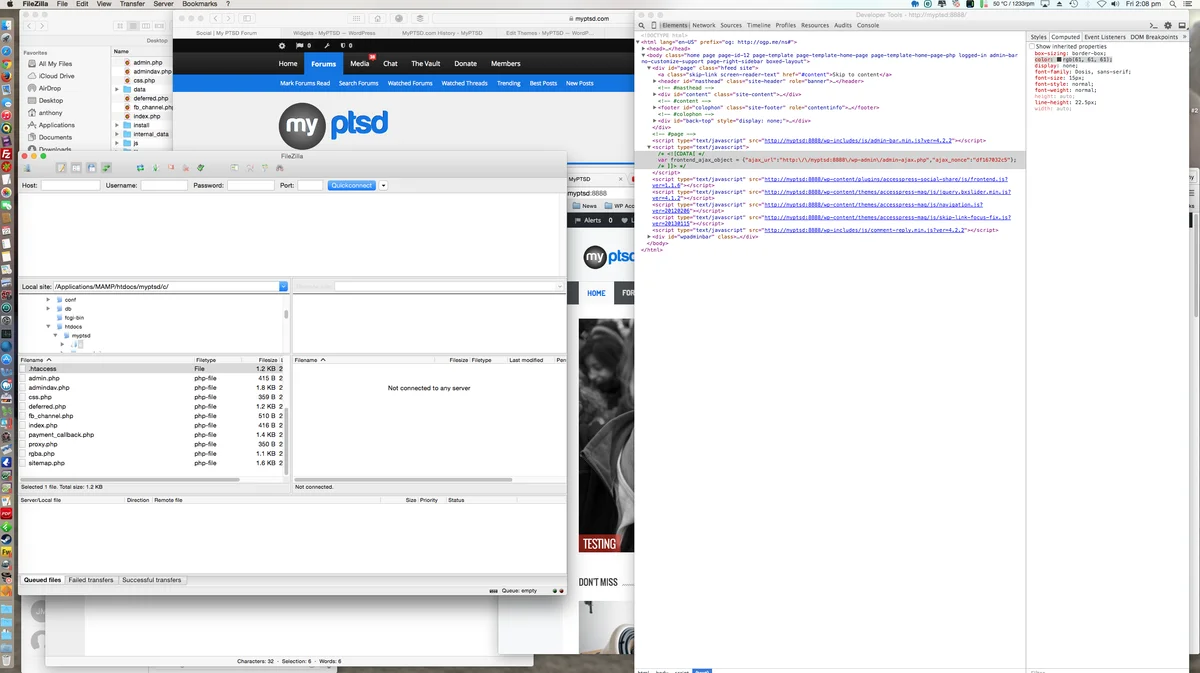Switch to DevTools Network tab
The image size is (1200, 673).
click(704, 25)
